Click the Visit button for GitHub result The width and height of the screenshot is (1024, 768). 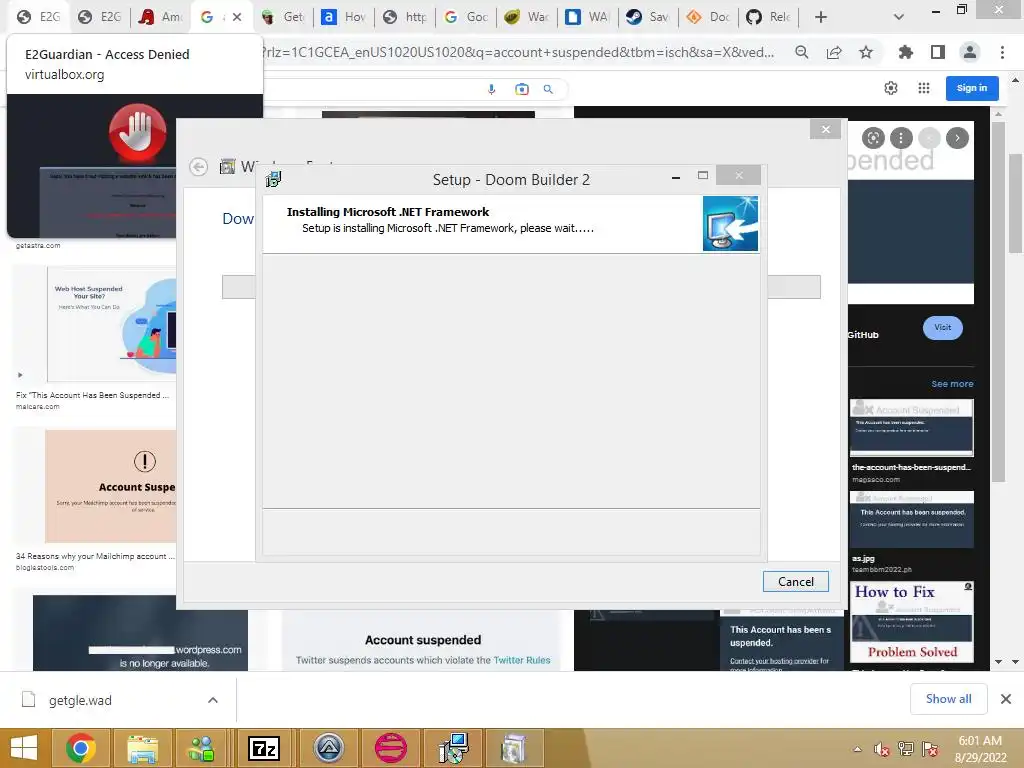[942, 327]
